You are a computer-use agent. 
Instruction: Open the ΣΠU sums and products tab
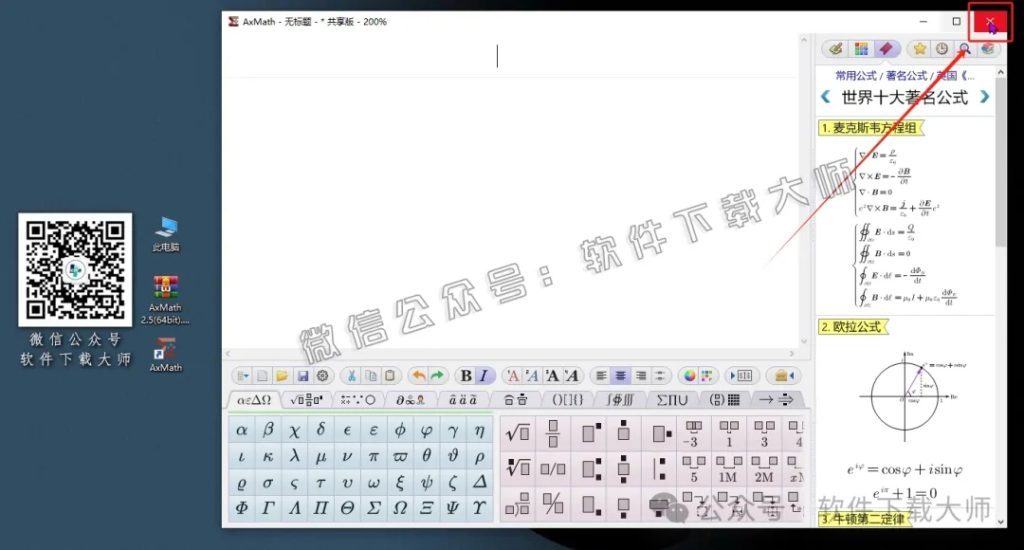point(672,400)
